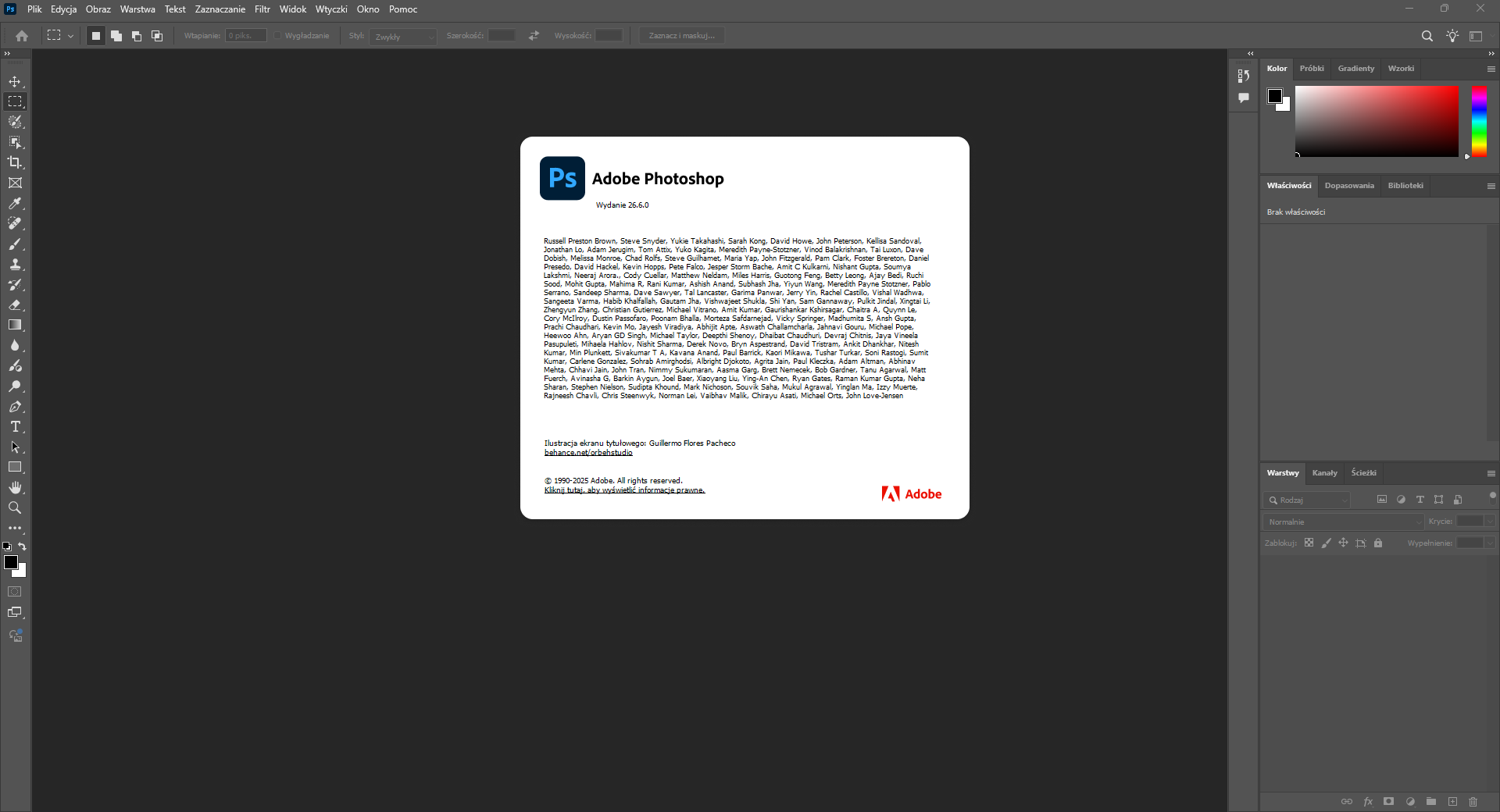Viewport: 1500px width, 812px height.
Task: Open the workspace switcher in options bar
Action: [x=1476, y=36]
